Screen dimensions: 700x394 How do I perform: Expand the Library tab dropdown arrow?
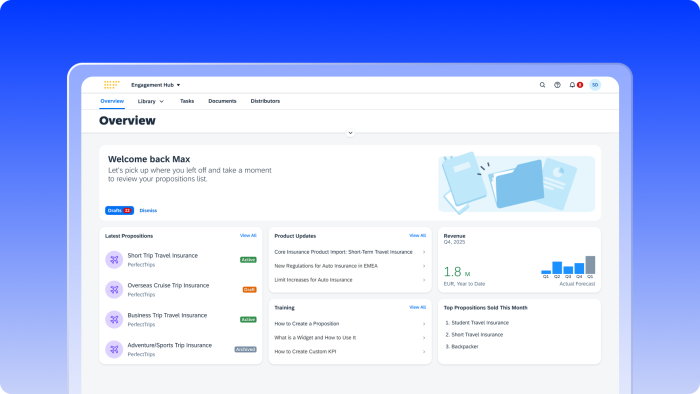click(162, 102)
